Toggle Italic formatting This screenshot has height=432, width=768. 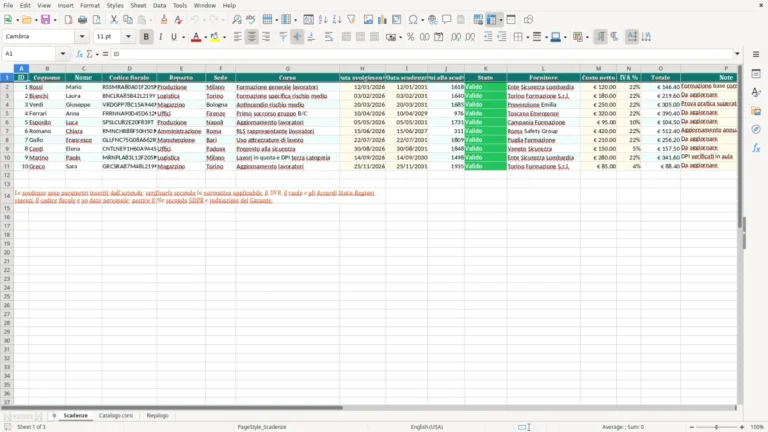tap(160, 37)
